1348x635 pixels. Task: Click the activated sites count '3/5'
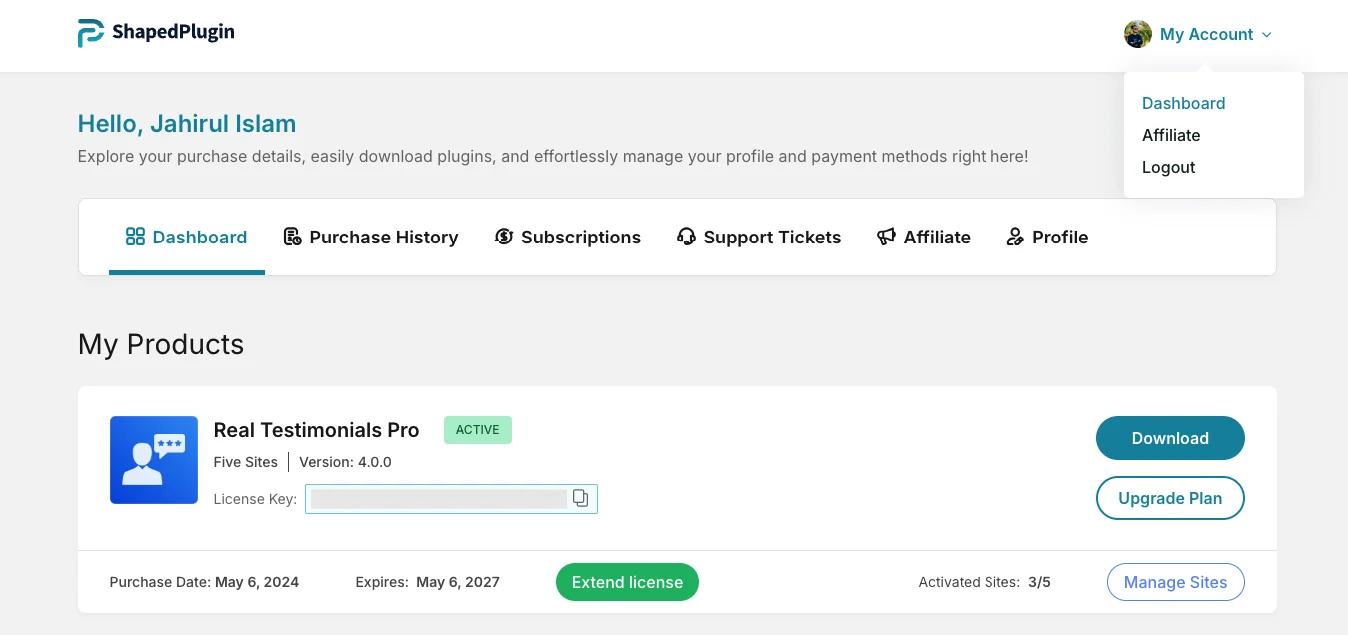click(1039, 582)
